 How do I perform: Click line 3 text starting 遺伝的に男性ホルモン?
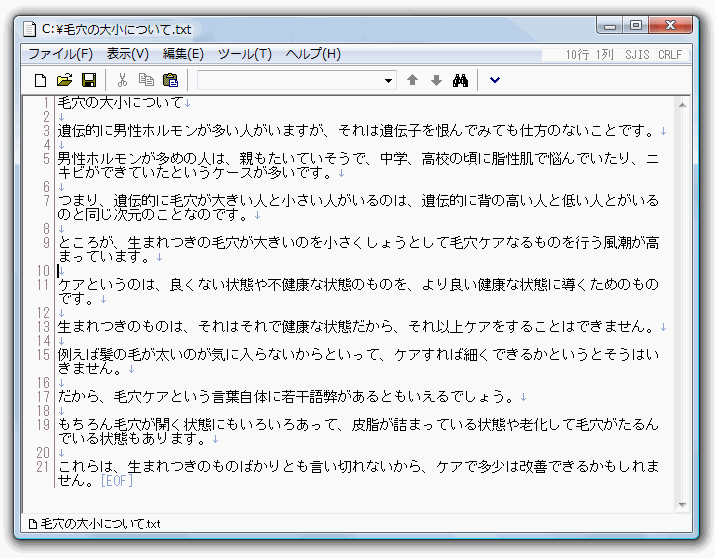tap(357, 131)
